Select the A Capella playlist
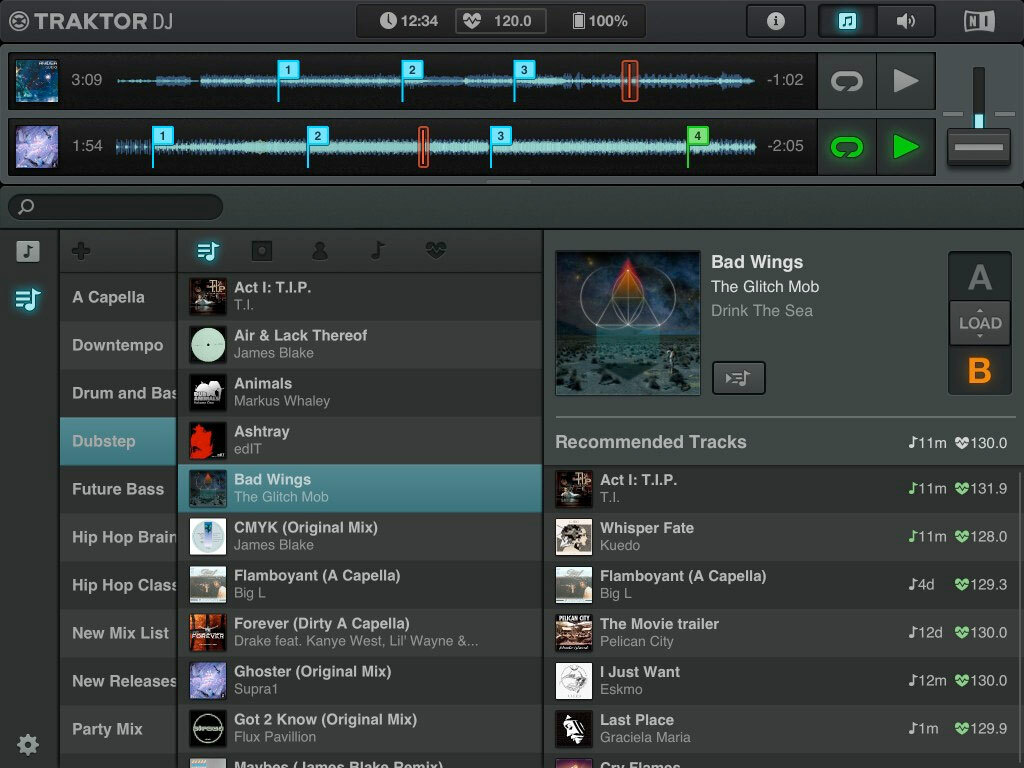 point(118,297)
